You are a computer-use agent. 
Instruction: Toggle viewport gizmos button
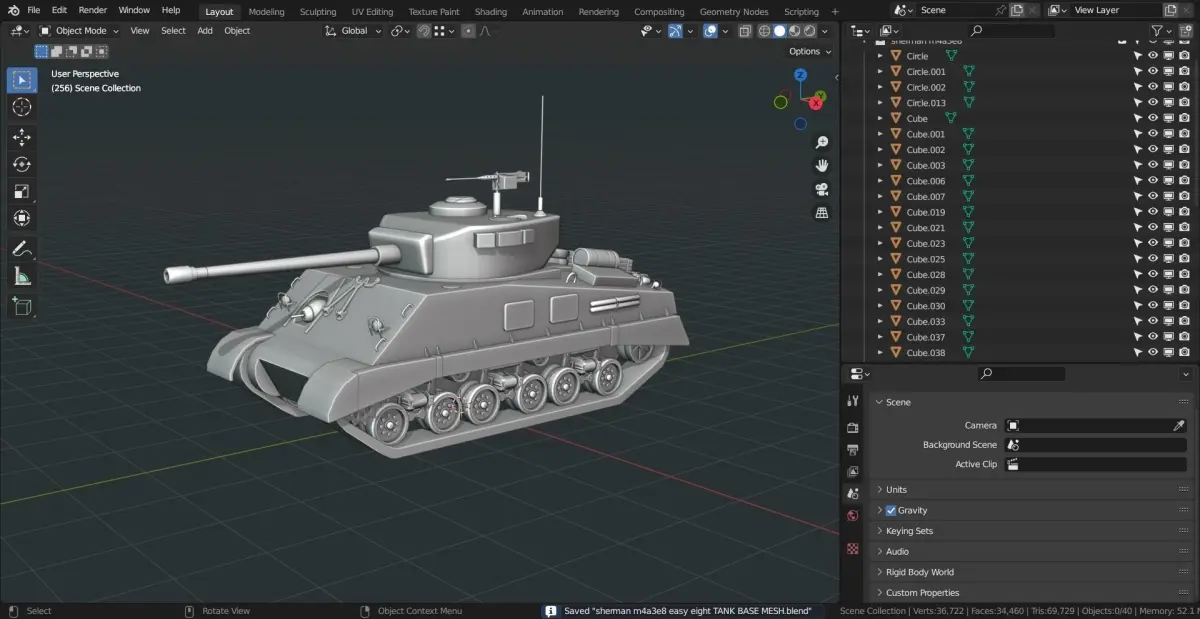click(675, 31)
